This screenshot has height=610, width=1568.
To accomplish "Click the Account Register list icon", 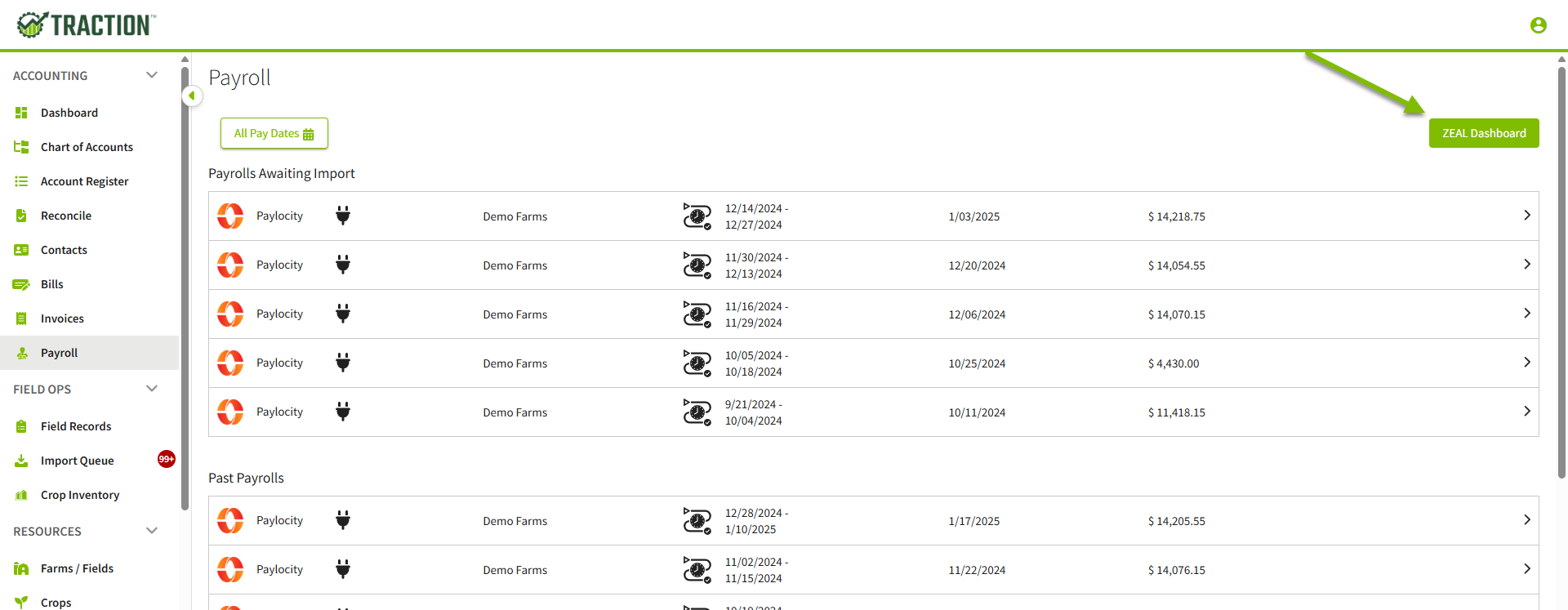I will (x=21, y=181).
